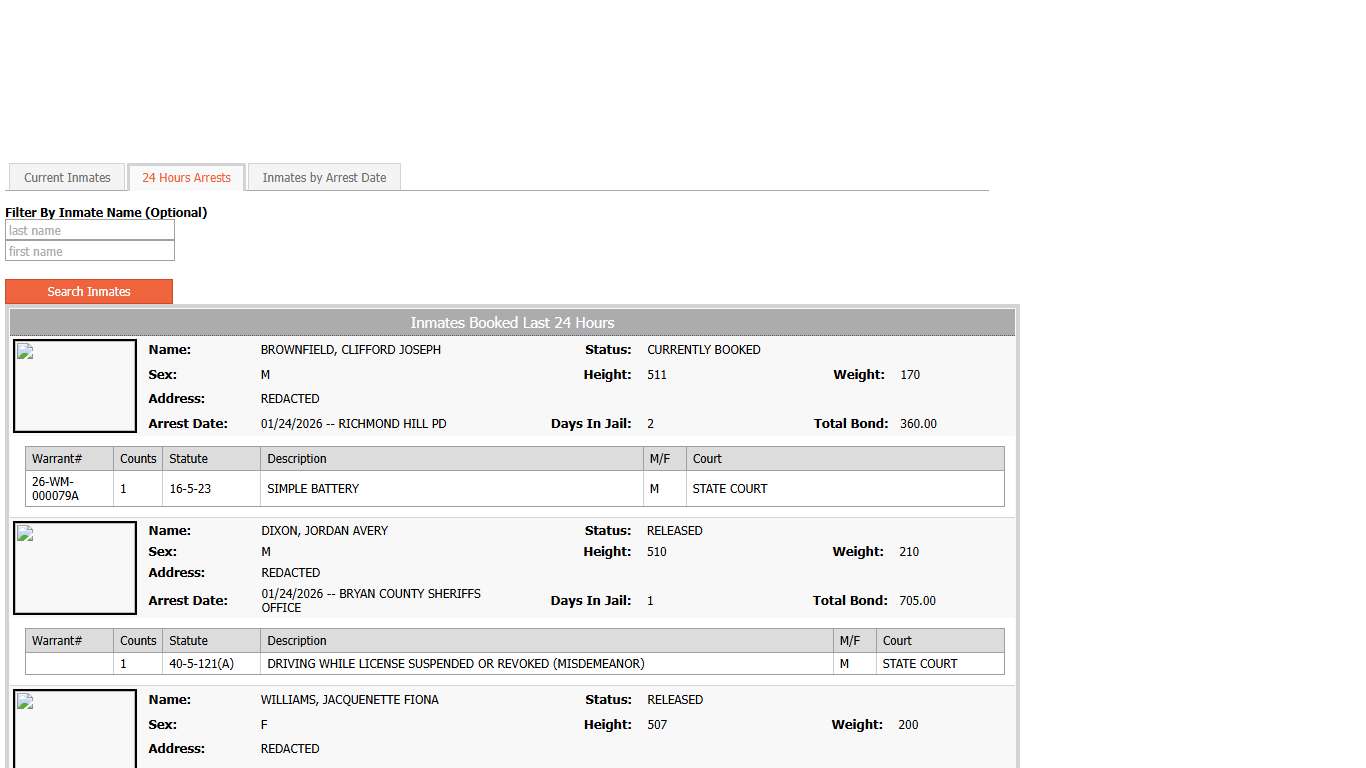Select the SIMPLE BATTERY charge description
The width and height of the screenshot is (1366, 768).
pos(313,489)
